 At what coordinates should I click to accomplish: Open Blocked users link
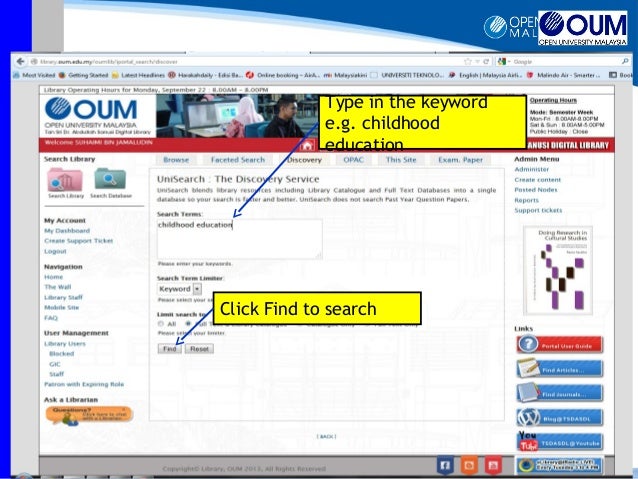(x=61, y=354)
